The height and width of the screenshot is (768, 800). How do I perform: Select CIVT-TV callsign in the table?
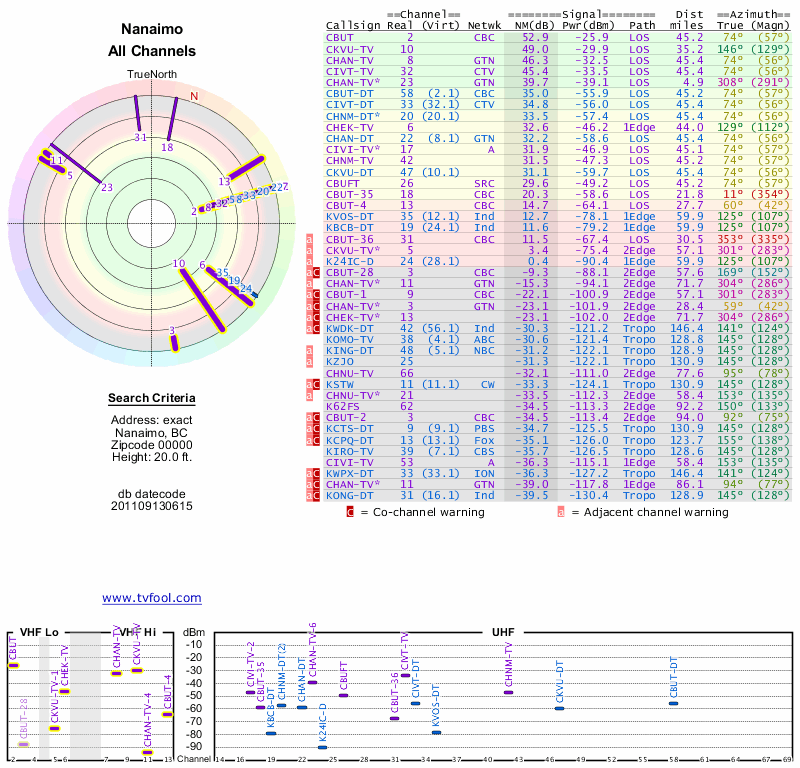point(349,71)
